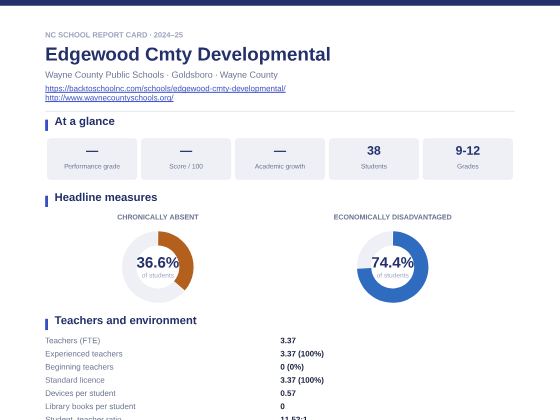Image resolution: width=560 pixels, height=420 pixels.
Task: Click the '0 (0%)' beginning teachers value
Action: [x=292, y=367]
